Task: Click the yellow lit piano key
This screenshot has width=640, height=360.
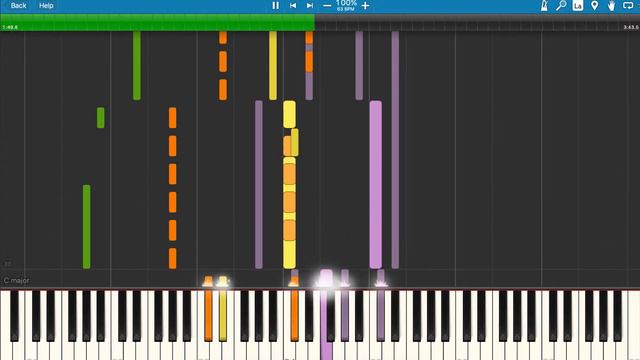Action: [223, 316]
